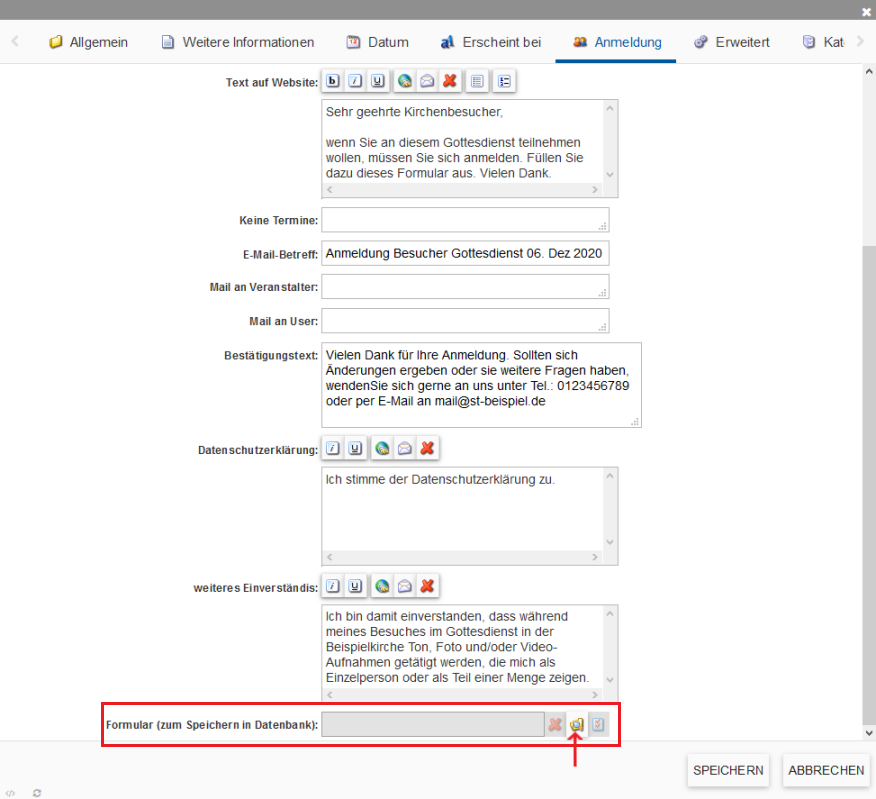Open the Erscheint bei tab
This screenshot has width=876, height=799.
490,42
